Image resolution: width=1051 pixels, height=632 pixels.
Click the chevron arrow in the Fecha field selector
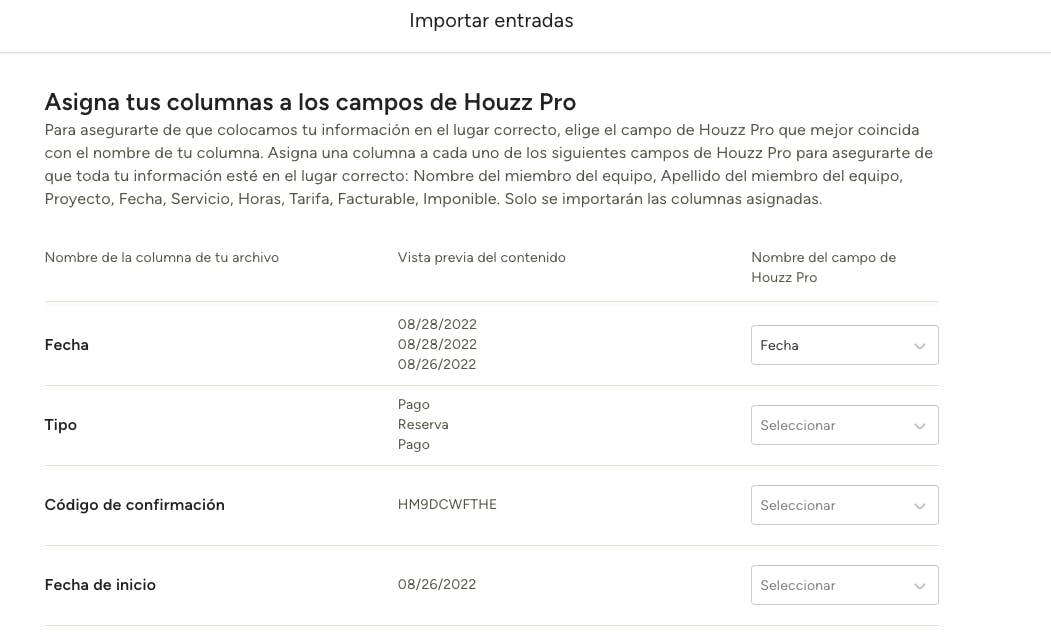click(919, 346)
